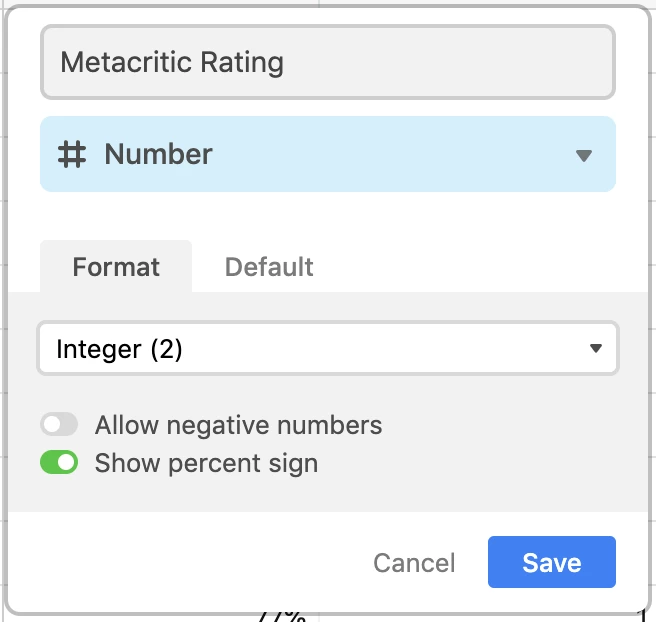
Task: Click the word Number in type selector
Action: tap(159, 154)
